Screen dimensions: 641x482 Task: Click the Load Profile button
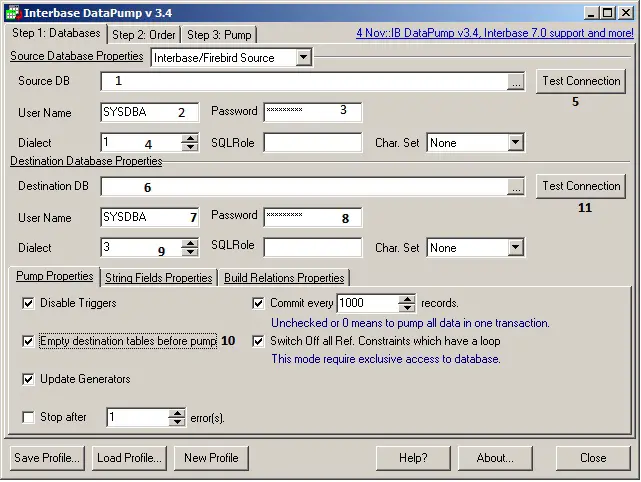(129, 458)
